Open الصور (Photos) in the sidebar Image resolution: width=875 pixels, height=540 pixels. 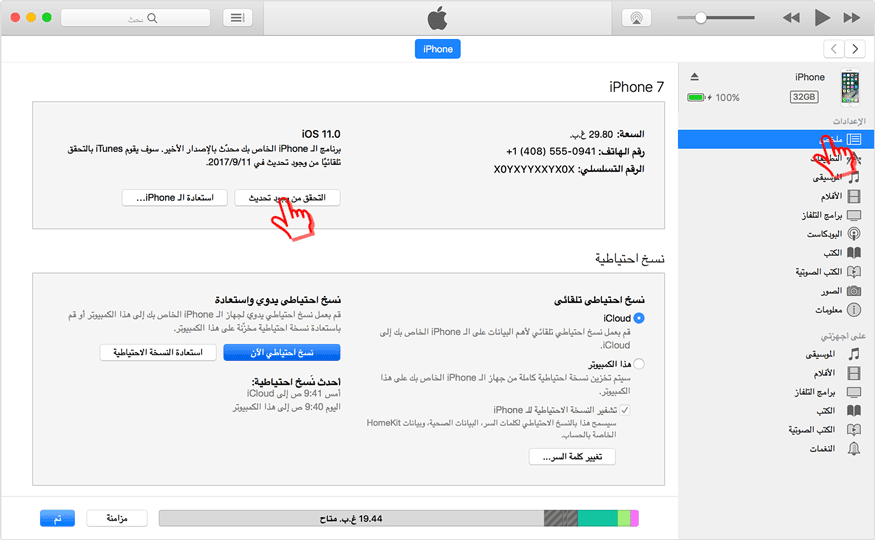(x=840, y=291)
